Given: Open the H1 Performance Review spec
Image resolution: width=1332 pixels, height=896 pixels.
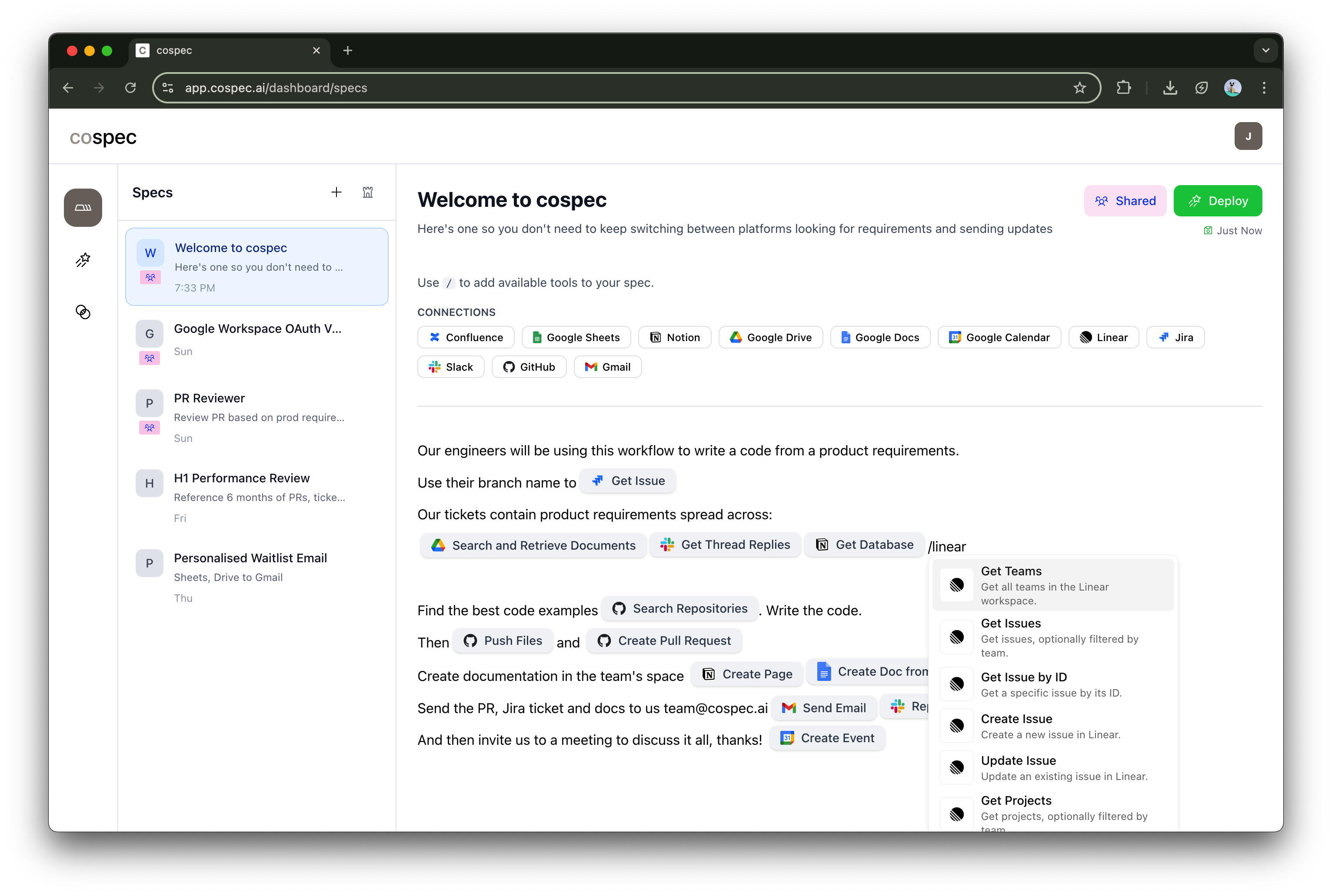Looking at the screenshot, I should click(256, 497).
